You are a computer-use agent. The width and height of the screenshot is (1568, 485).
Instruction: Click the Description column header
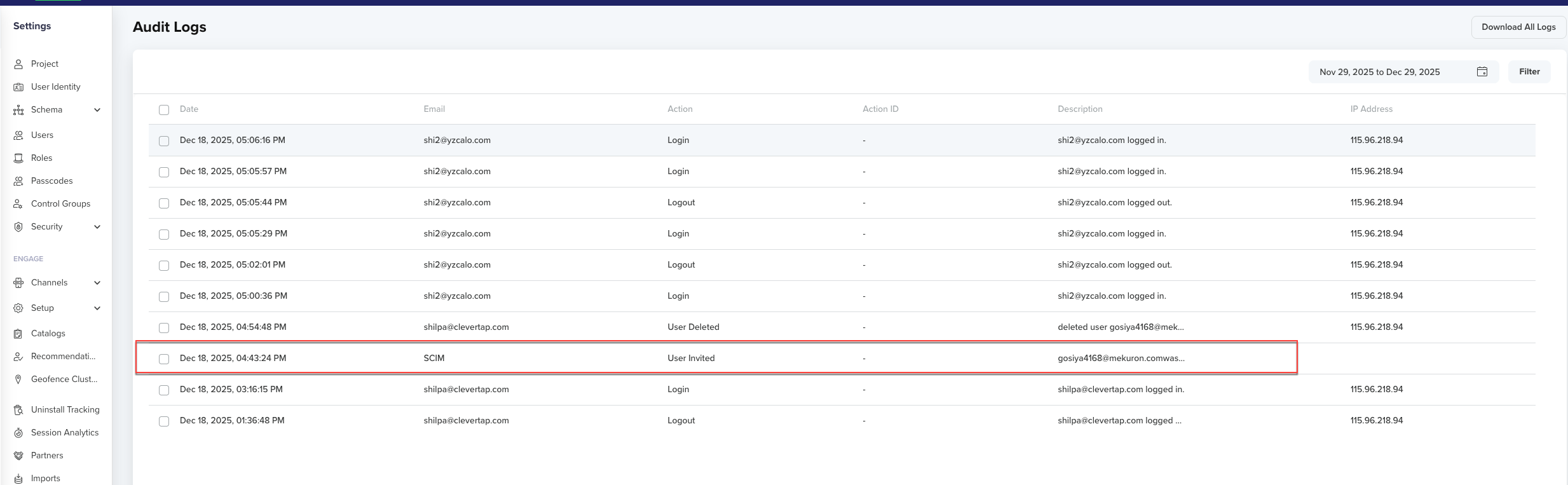1080,109
